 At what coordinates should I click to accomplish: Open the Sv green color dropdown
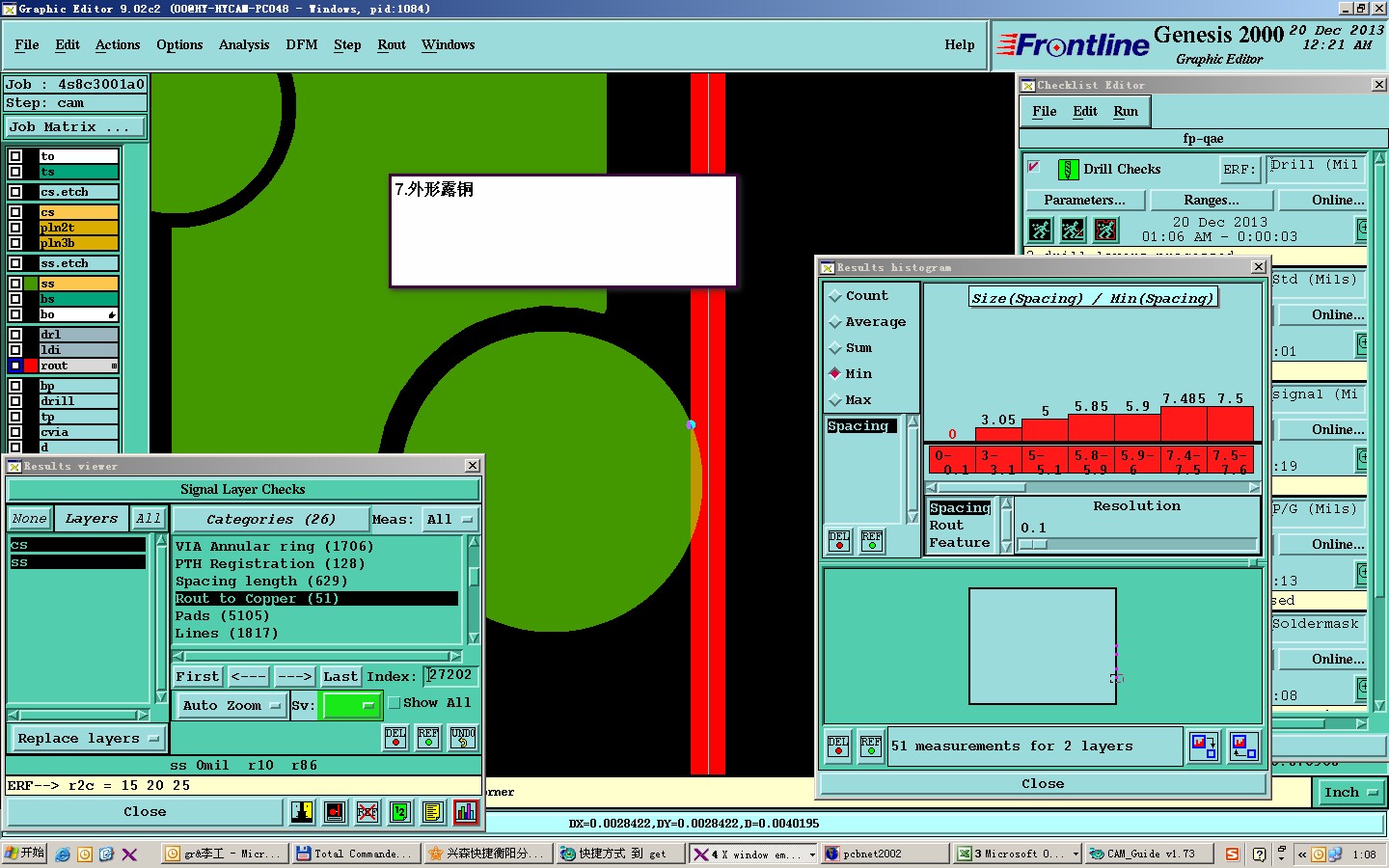[351, 706]
